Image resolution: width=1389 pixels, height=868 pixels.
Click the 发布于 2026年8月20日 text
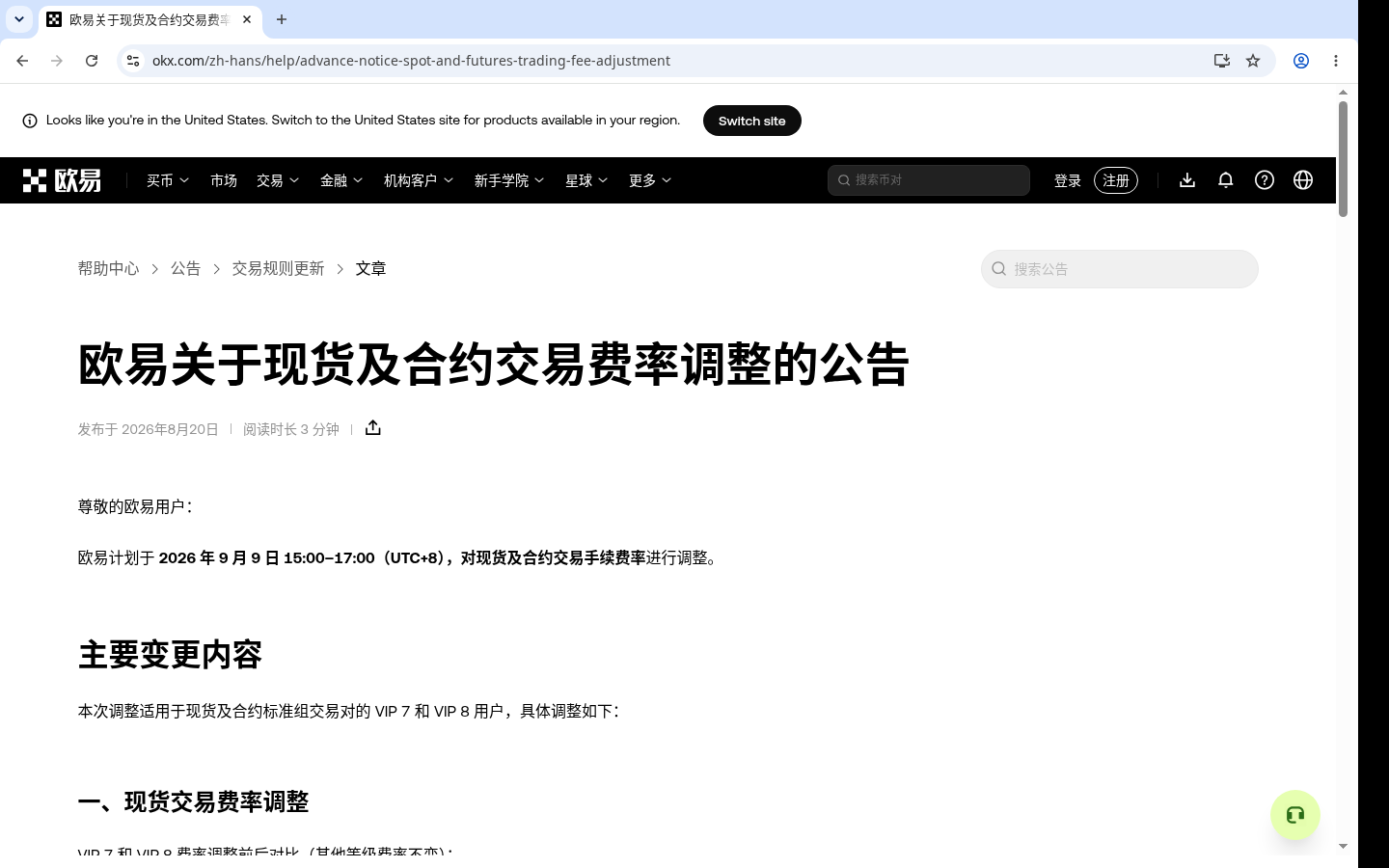(149, 429)
